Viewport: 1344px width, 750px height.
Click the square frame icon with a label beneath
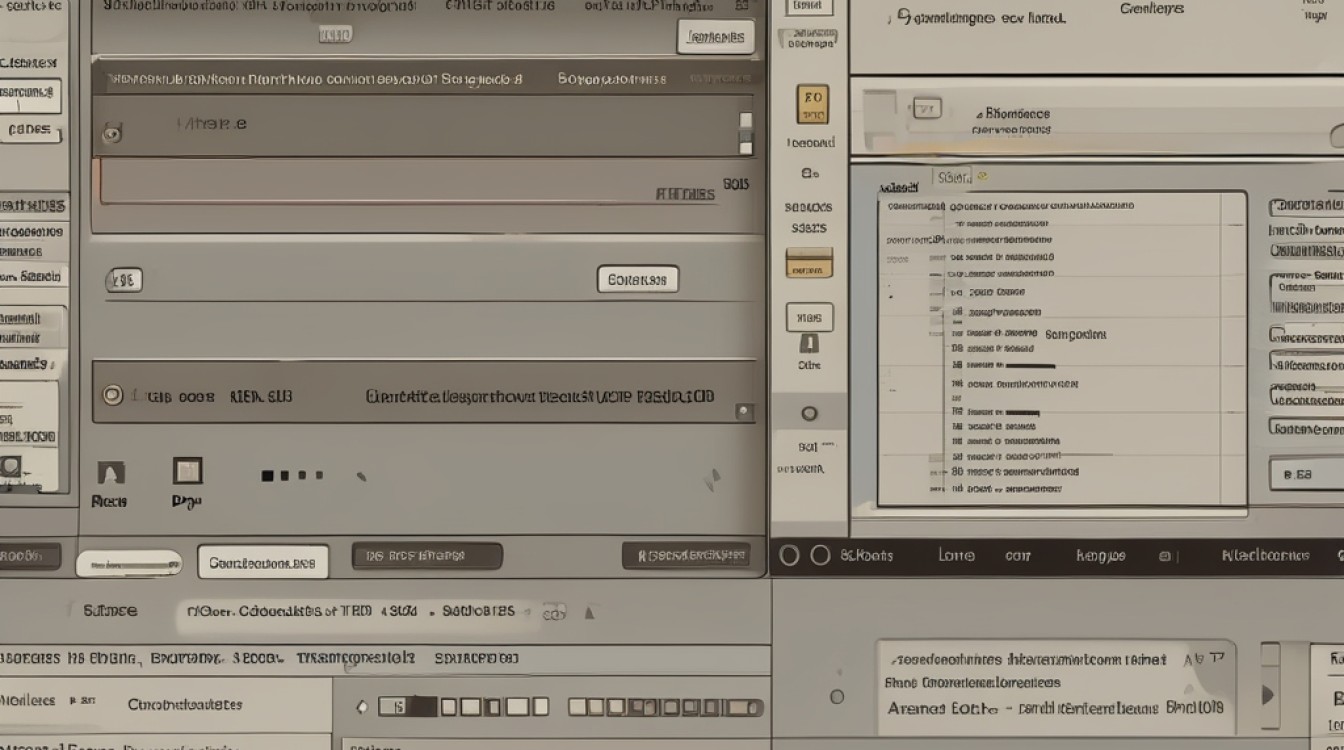pos(187,471)
